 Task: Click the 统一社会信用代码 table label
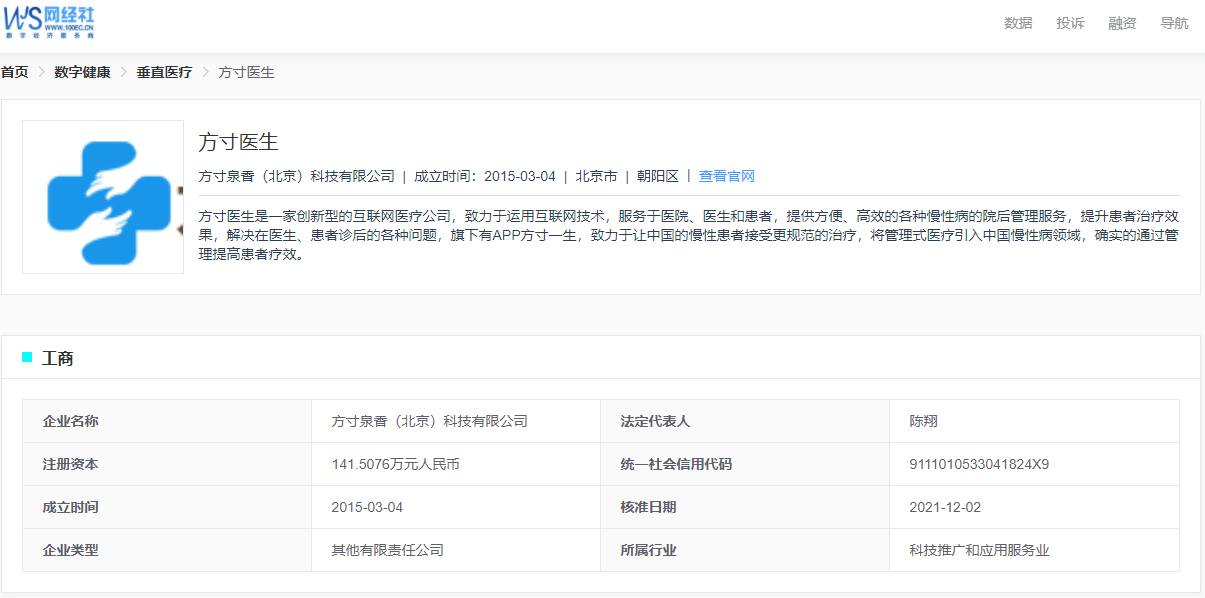[676, 464]
